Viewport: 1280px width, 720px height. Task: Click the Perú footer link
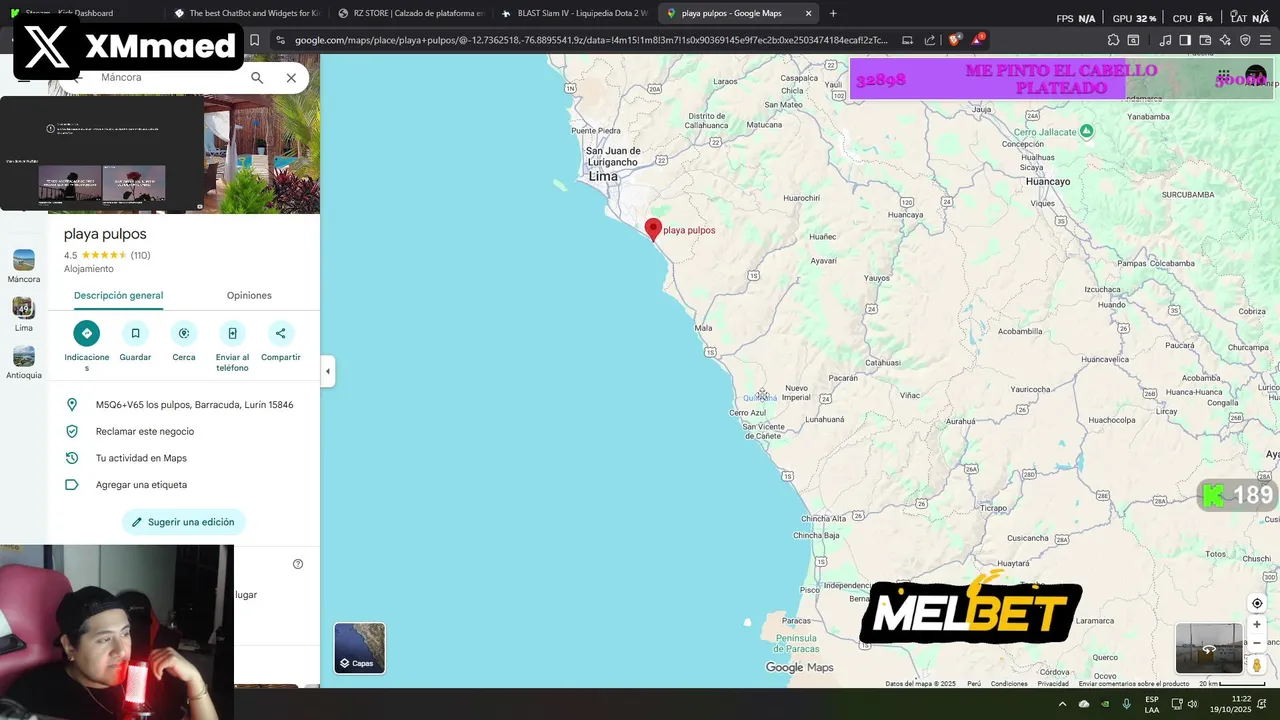[974, 684]
